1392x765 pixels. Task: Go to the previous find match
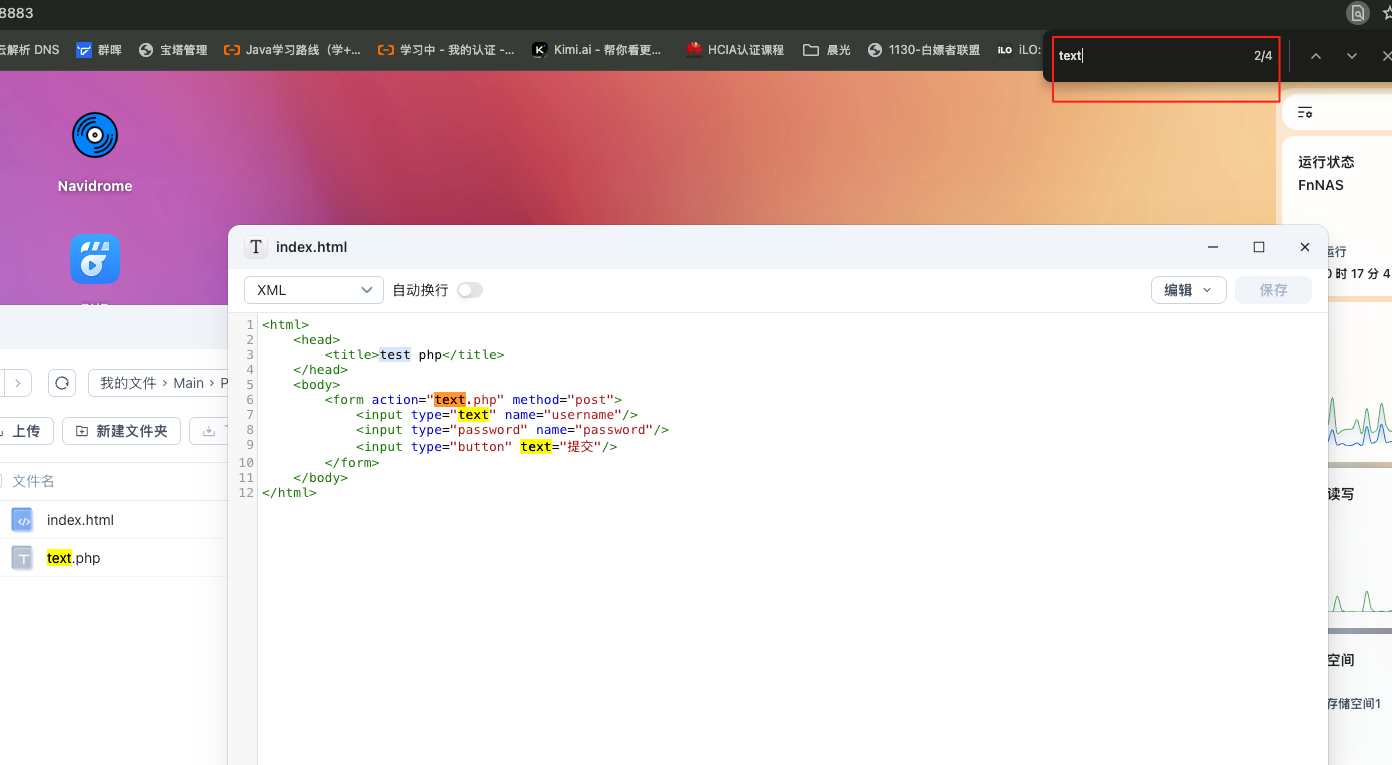click(1316, 56)
